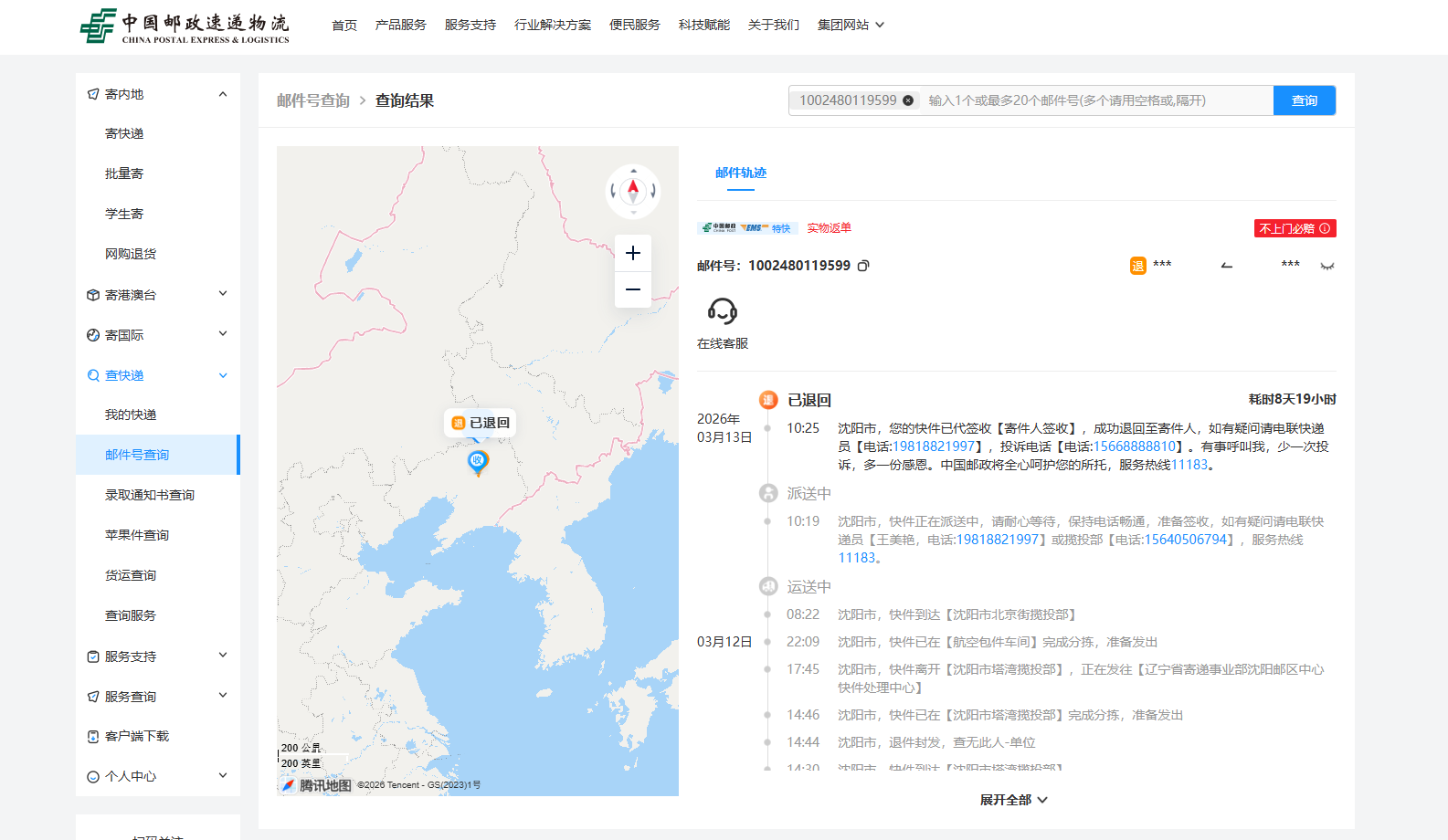Remove the 1002480119599 tag from search
This screenshot has width=1448, height=840.
coord(908,100)
